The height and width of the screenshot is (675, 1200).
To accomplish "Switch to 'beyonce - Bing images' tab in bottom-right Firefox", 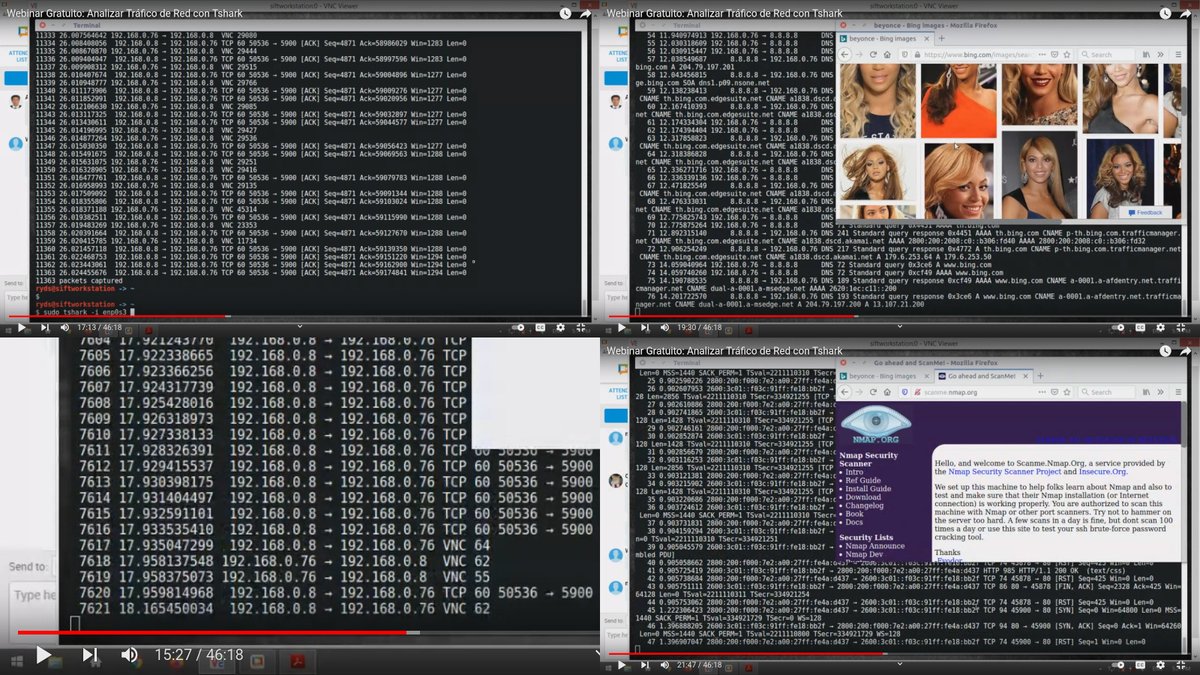I will [885, 376].
